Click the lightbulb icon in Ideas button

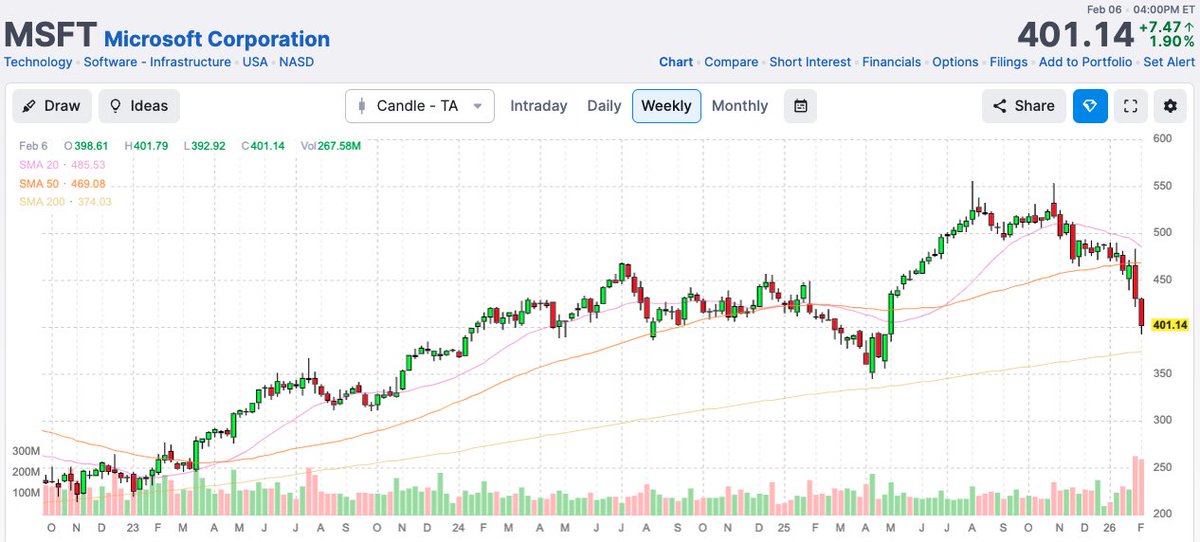116,106
